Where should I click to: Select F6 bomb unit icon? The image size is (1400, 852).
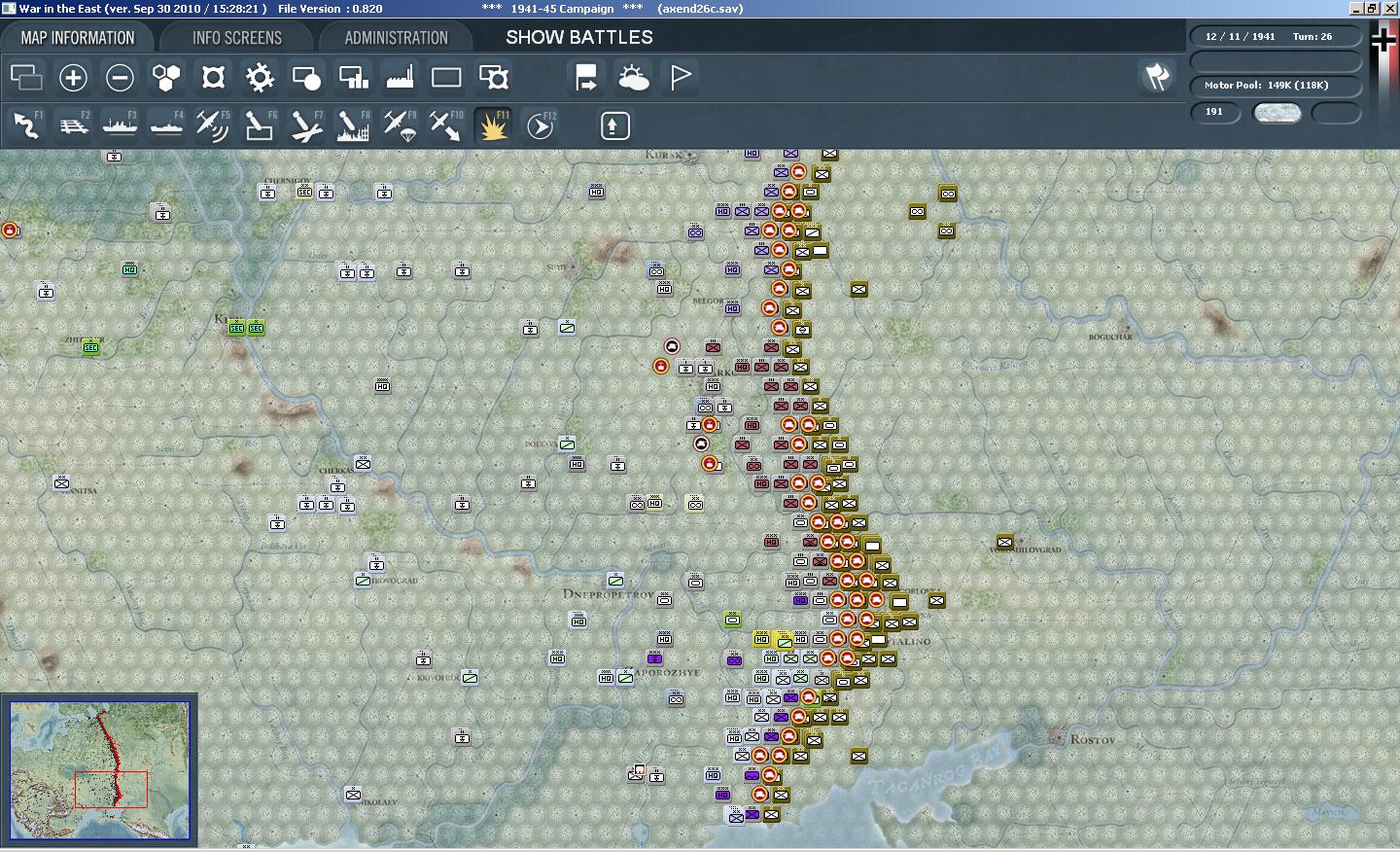point(260,125)
